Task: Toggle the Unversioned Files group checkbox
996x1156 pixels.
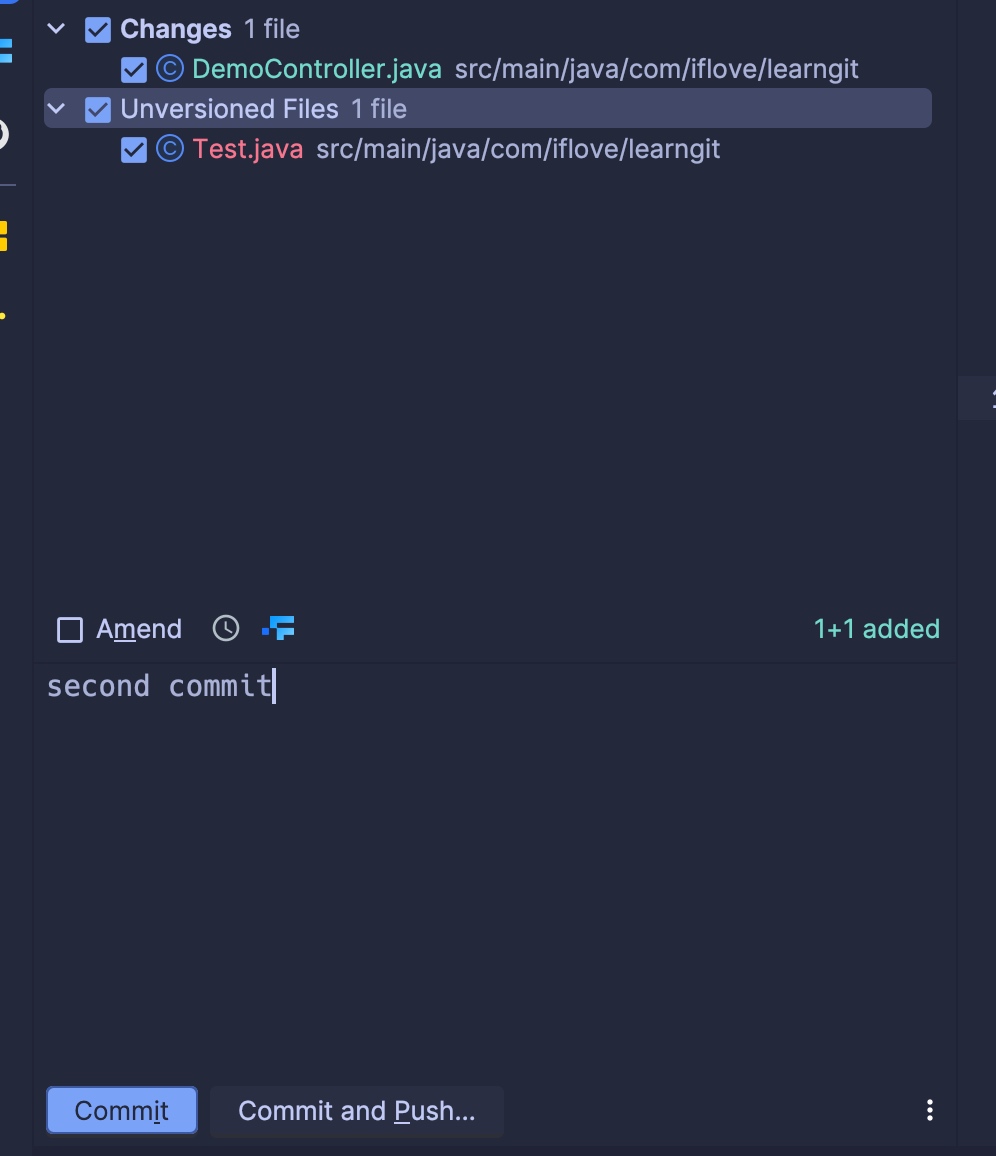Action: pos(98,110)
